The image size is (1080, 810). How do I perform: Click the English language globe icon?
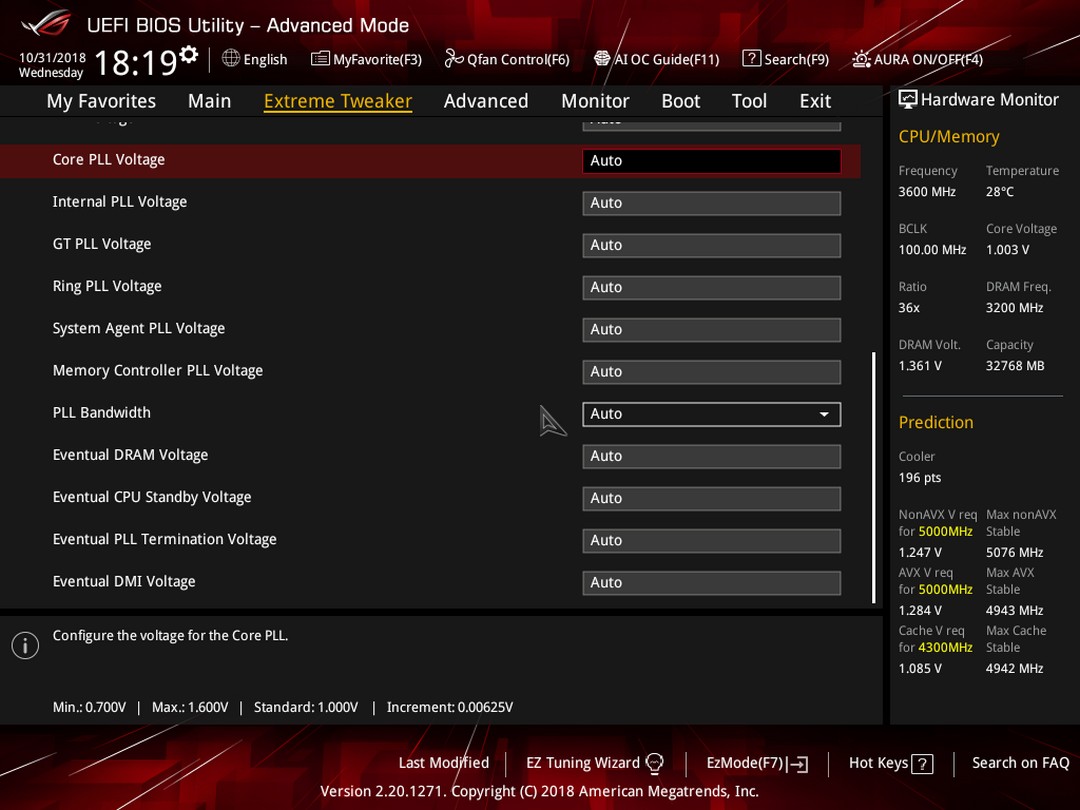[231, 59]
